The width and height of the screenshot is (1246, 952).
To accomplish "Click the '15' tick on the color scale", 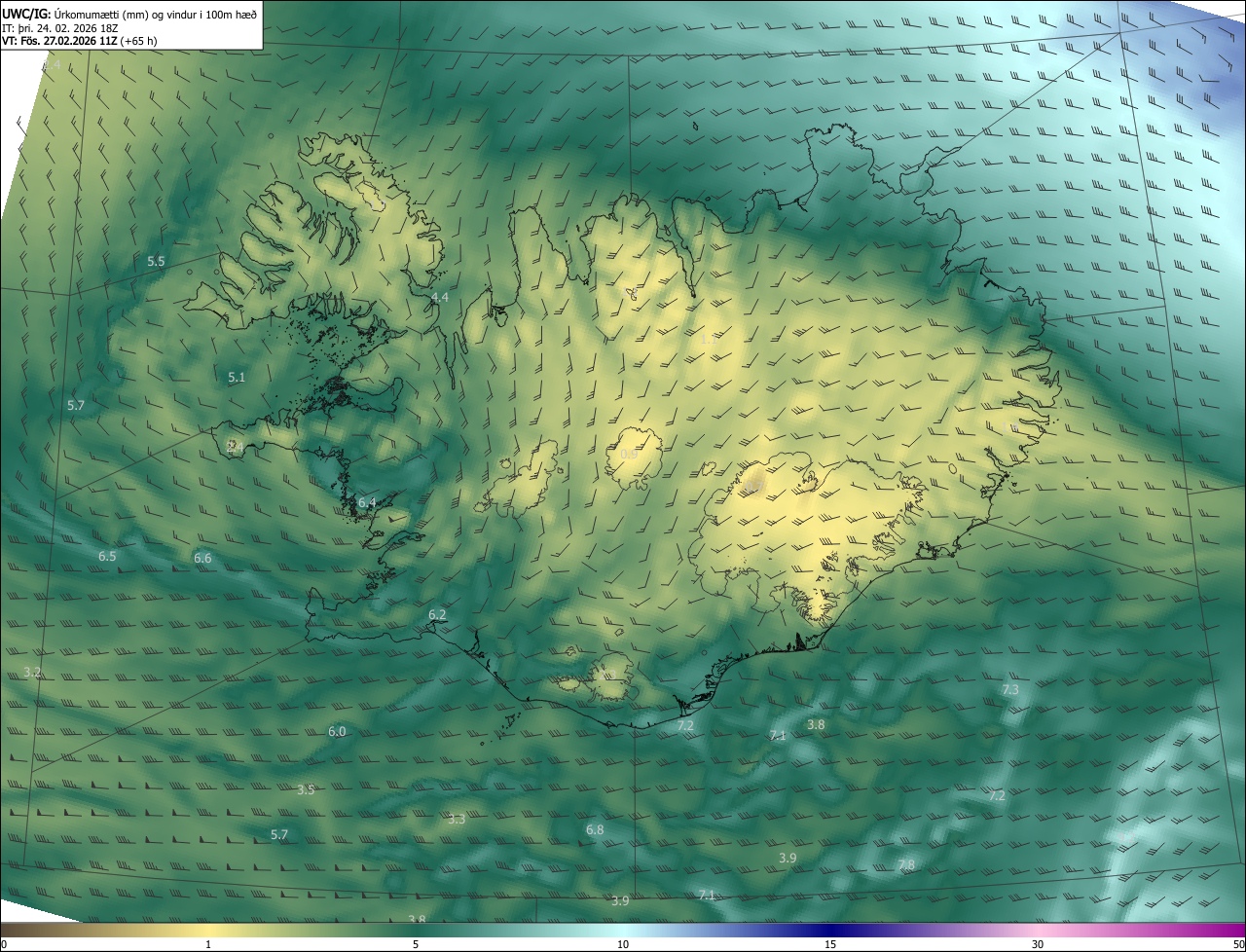I will tap(830, 944).
